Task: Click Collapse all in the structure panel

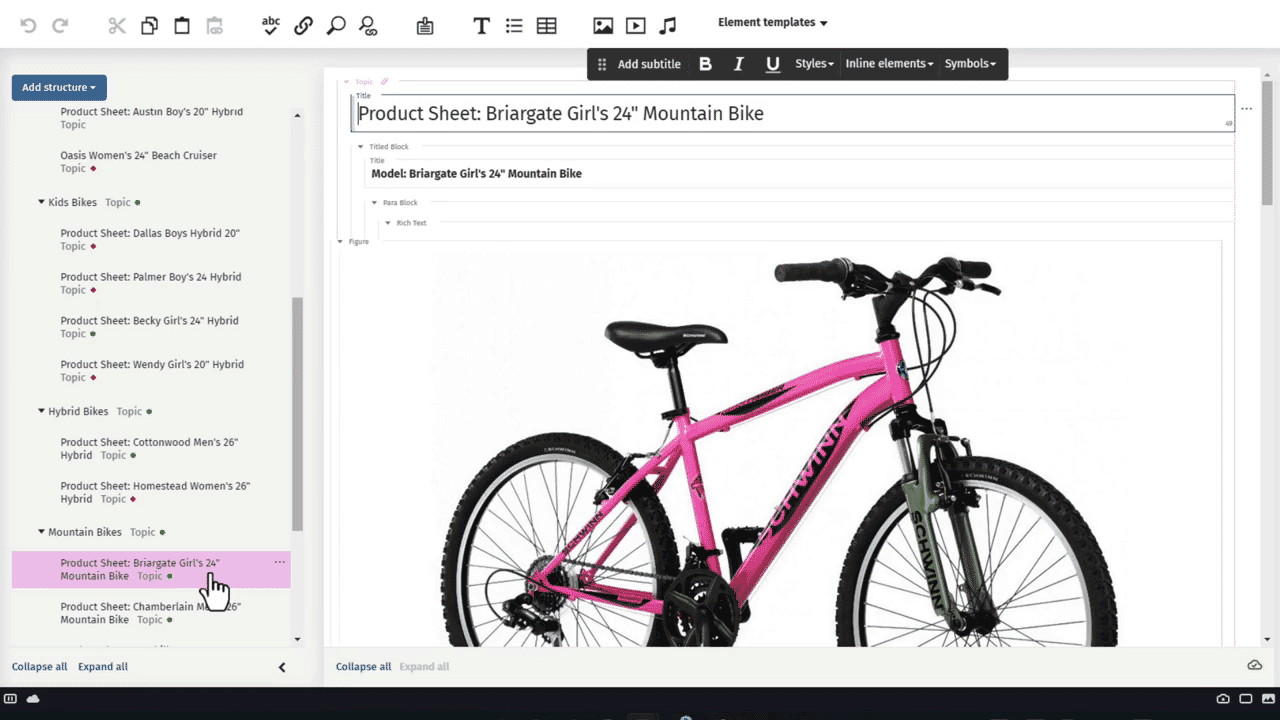Action: point(39,666)
